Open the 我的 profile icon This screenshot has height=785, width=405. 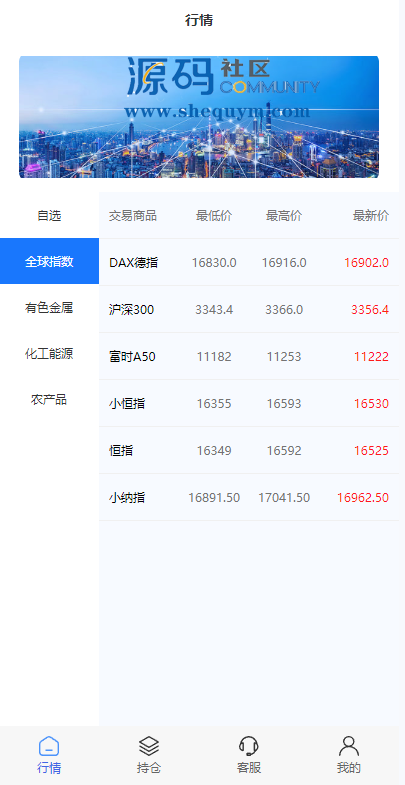click(349, 745)
